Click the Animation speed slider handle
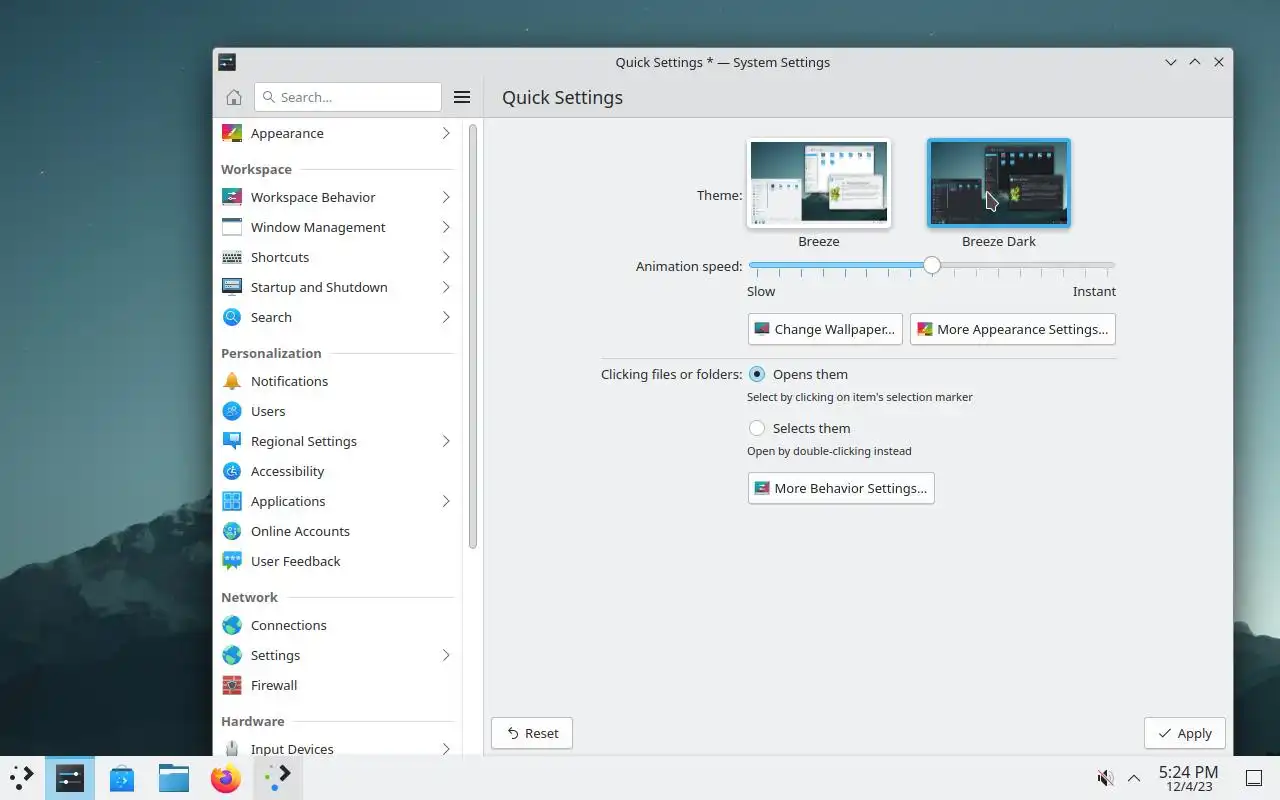 [x=932, y=265]
